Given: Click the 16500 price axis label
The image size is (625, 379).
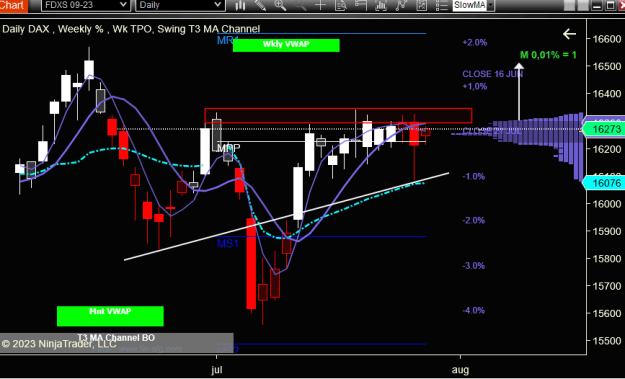Looking at the screenshot, I should click(607, 66).
